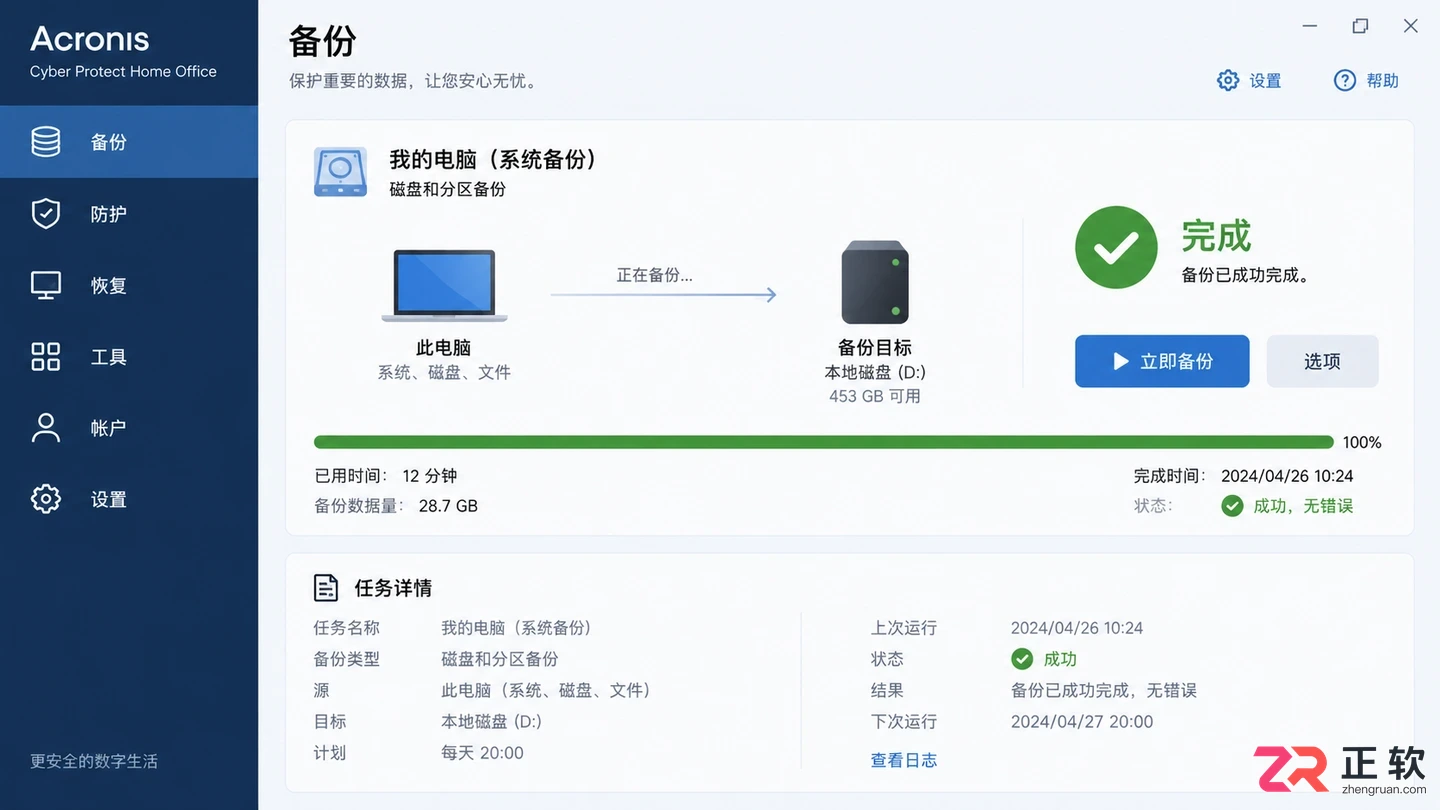1440x810 pixels.
Task: Open the 选项 button
Action: [1322, 361]
